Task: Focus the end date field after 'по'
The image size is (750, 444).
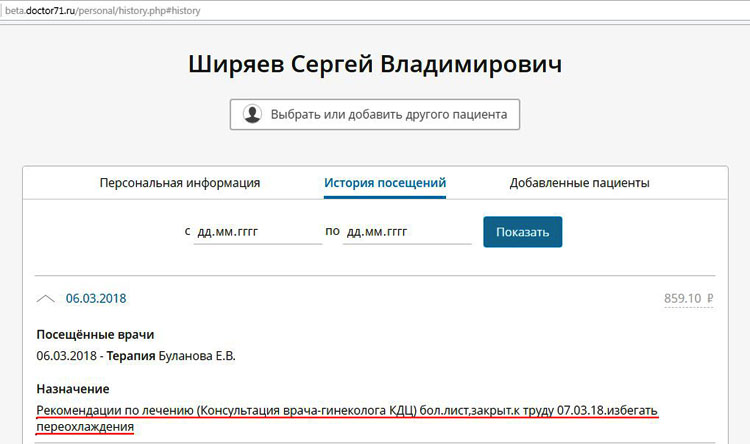Action: [x=407, y=232]
